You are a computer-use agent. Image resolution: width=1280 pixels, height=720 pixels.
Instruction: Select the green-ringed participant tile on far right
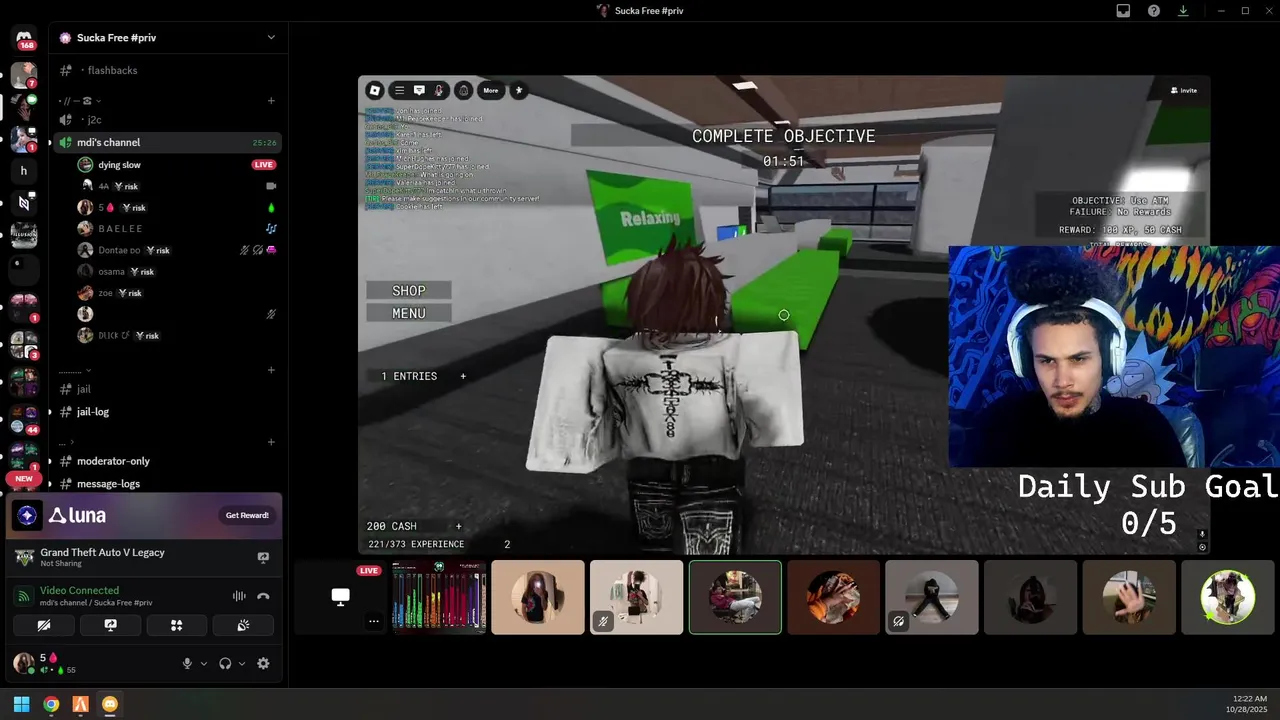pos(1227,597)
